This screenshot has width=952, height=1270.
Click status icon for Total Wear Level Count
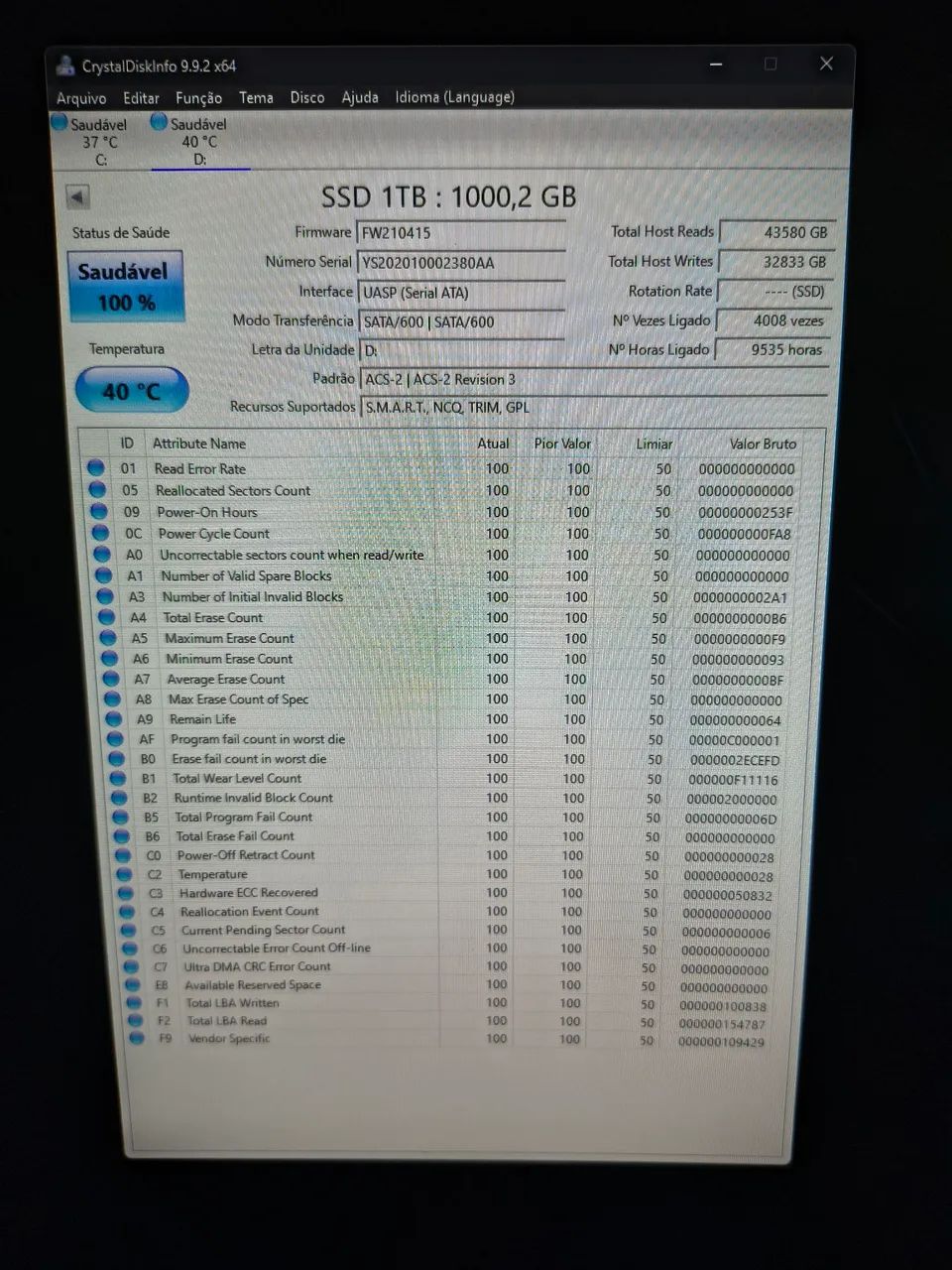click(x=118, y=779)
